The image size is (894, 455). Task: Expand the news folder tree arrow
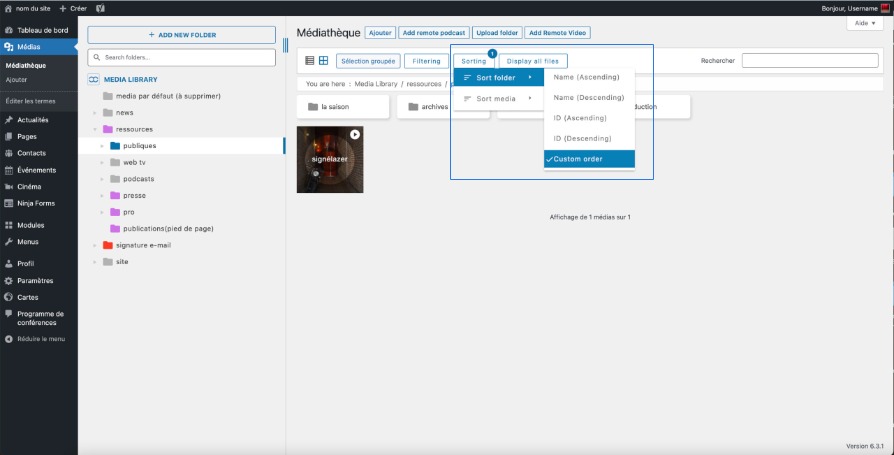(x=95, y=113)
